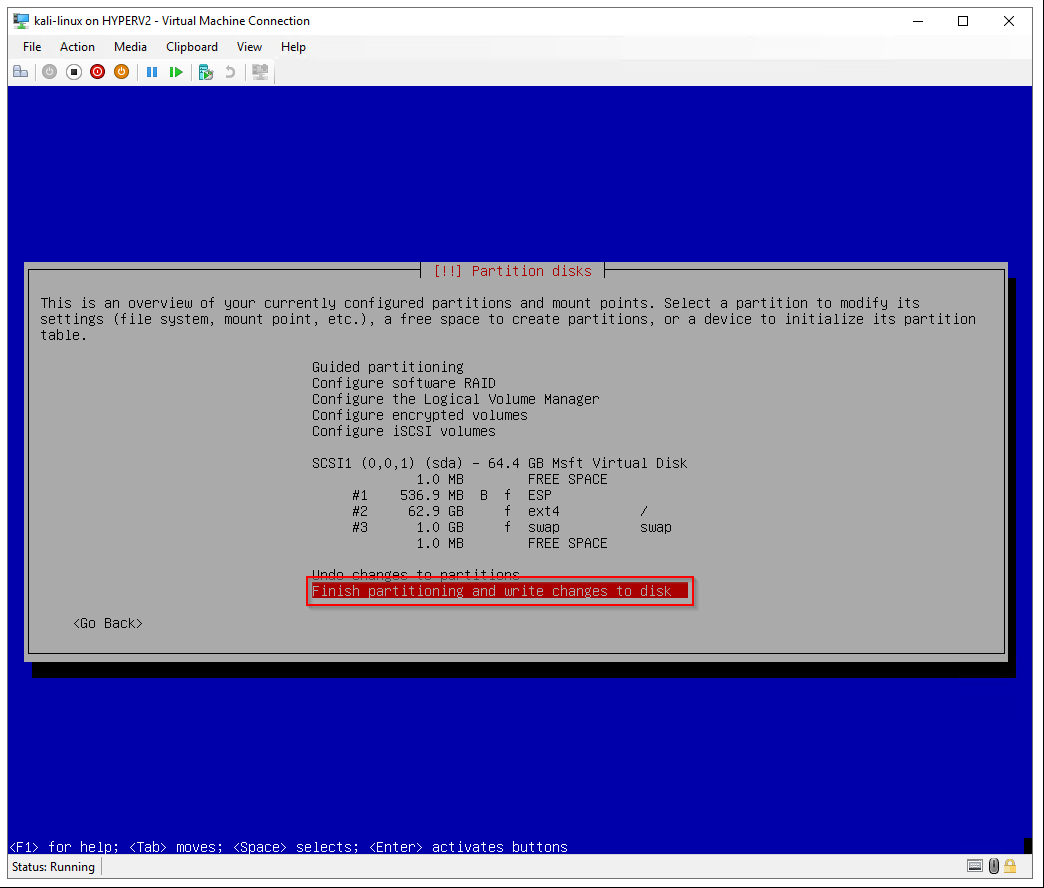
Task: Choose Undo changes to partitions
Action: [415, 574]
